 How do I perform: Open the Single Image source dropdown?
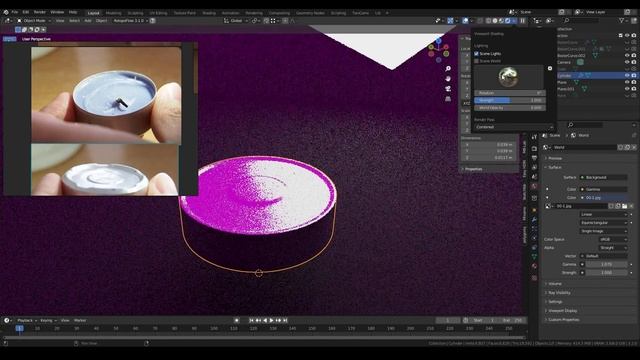603,231
